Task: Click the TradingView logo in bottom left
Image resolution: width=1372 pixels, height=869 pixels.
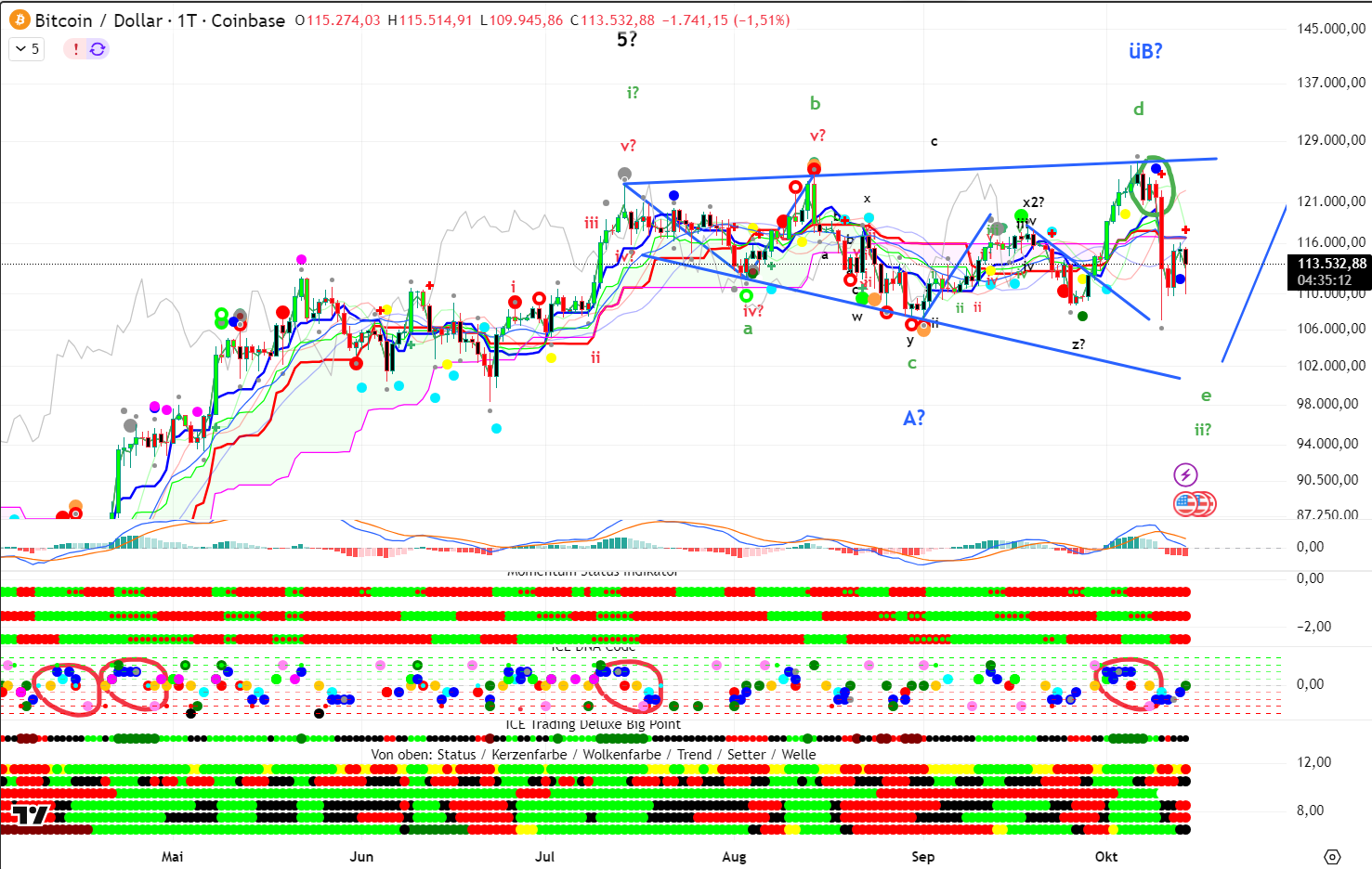Action: [x=30, y=815]
